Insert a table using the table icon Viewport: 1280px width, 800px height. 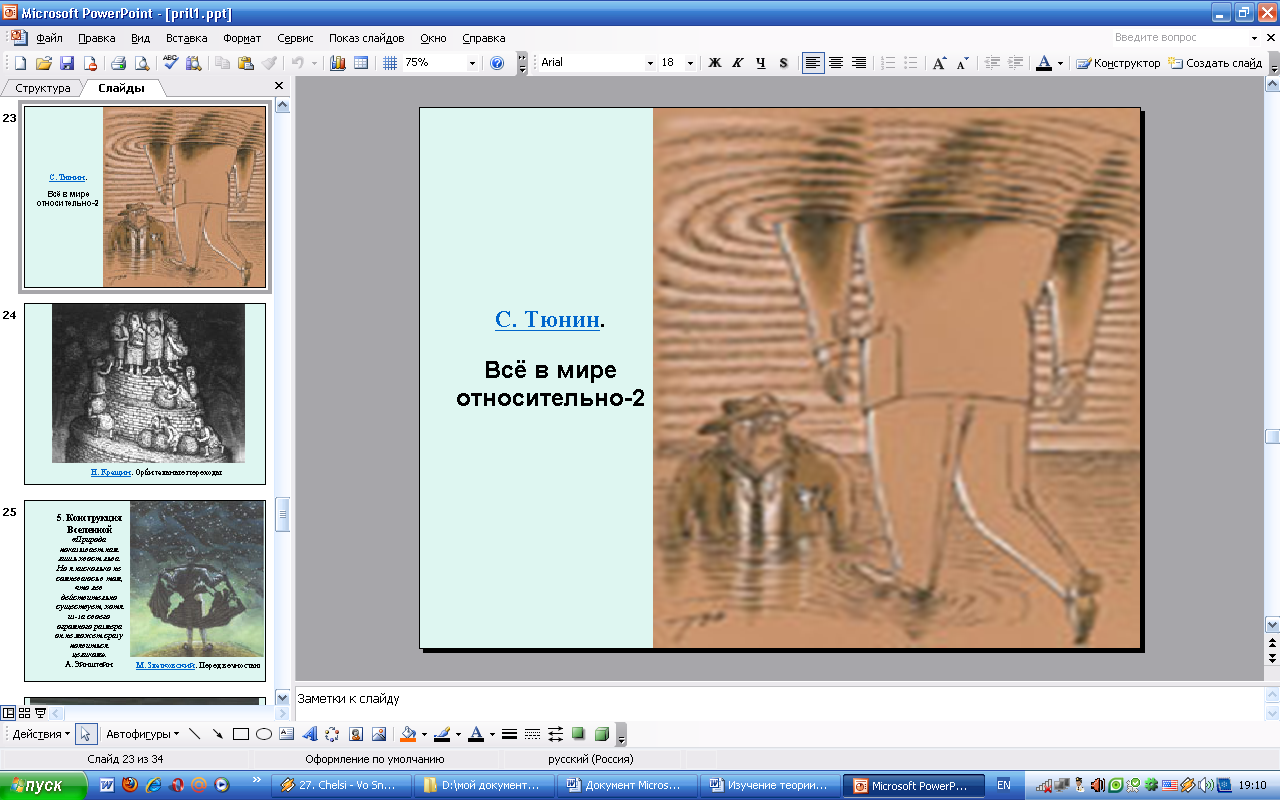[361, 63]
